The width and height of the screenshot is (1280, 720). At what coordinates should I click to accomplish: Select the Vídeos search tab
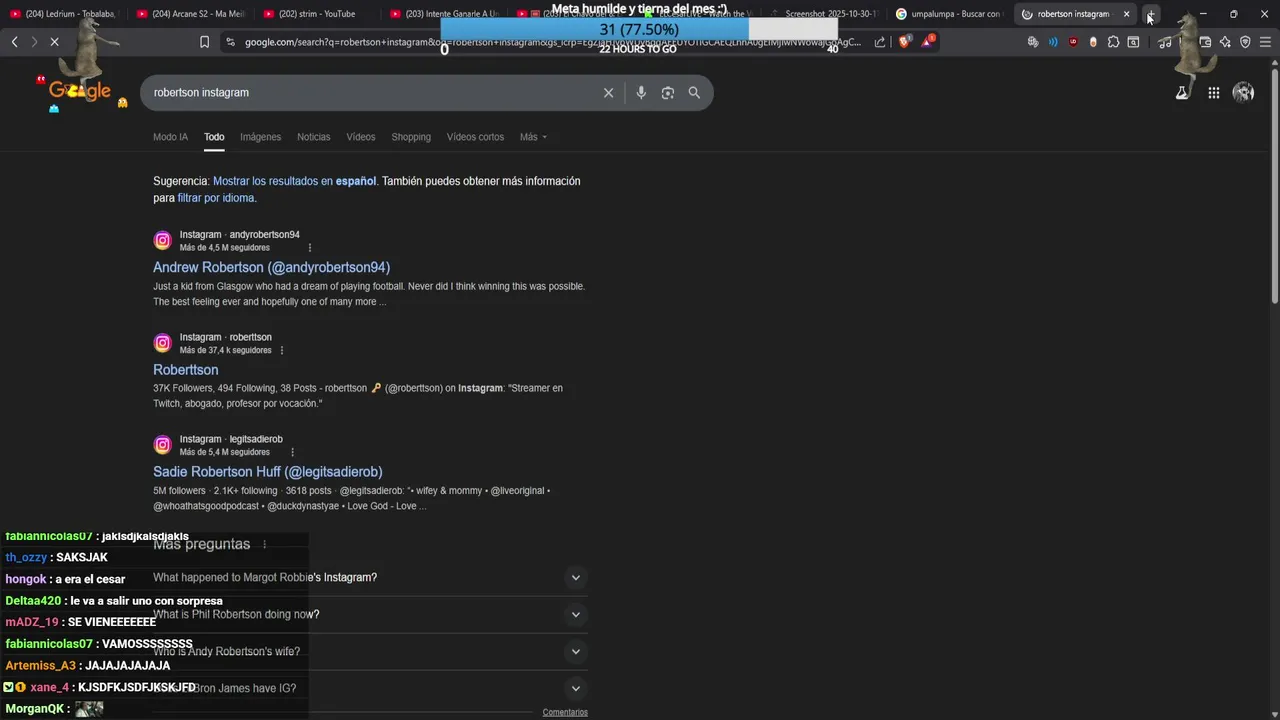coord(361,137)
